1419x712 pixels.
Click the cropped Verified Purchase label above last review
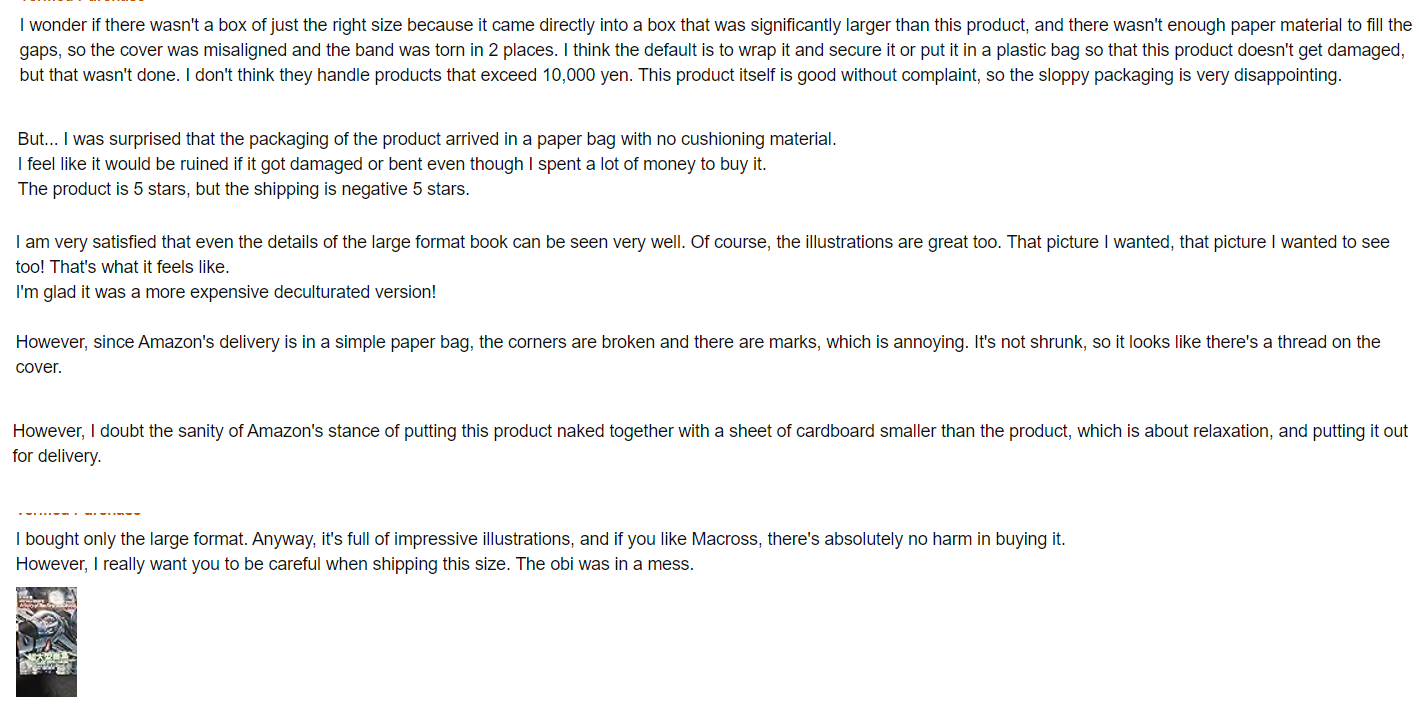coord(79,512)
